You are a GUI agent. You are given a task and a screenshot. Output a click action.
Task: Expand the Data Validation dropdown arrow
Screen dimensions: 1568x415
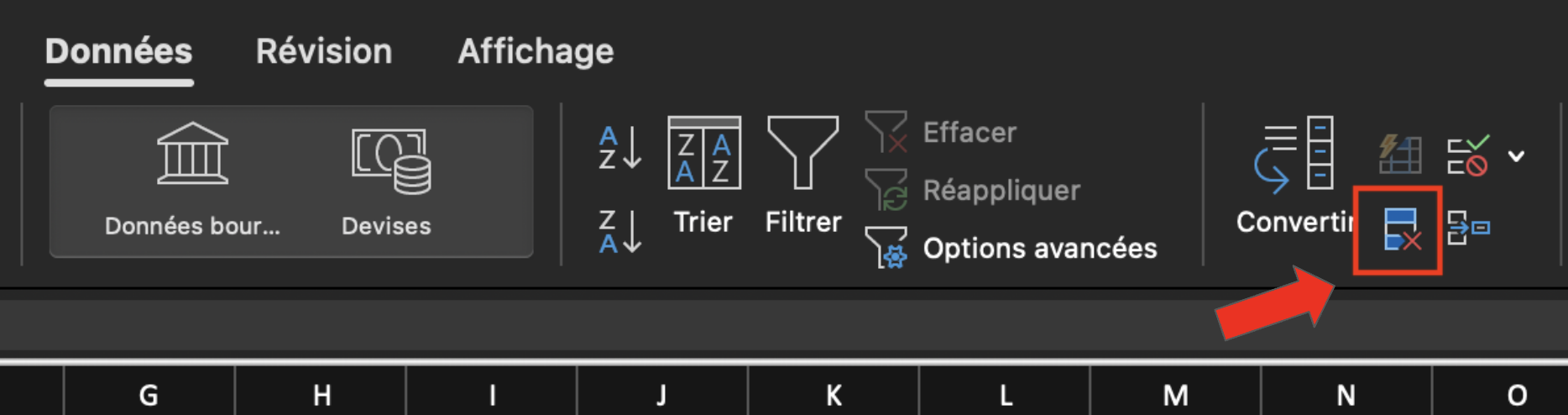click(1516, 156)
